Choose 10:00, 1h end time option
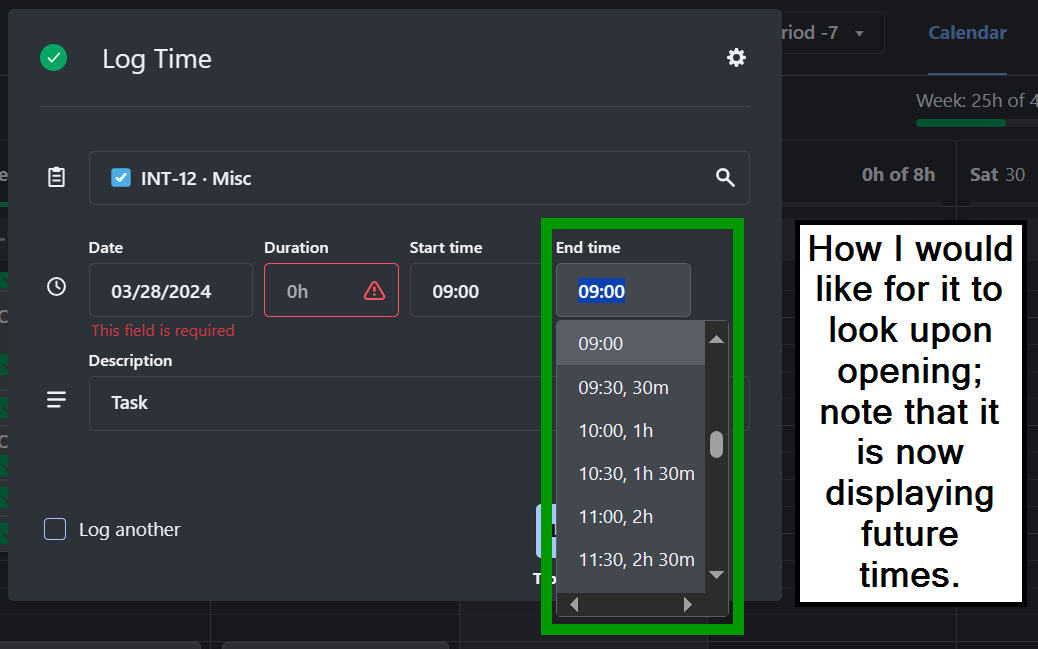The height and width of the screenshot is (649, 1038). coord(616,430)
